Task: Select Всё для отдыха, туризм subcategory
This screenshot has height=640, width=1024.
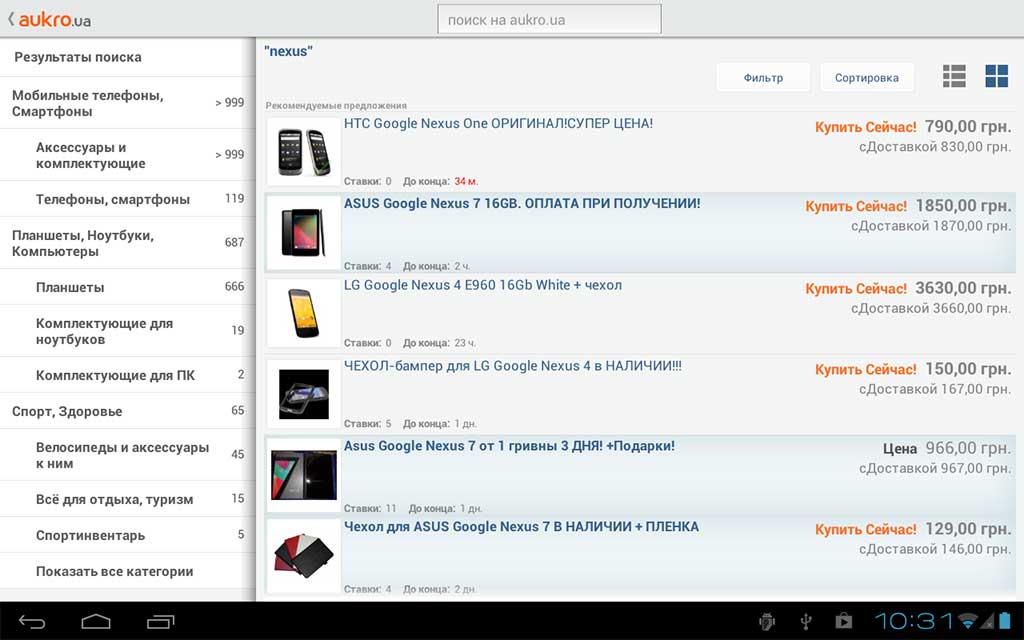Action: click(127, 500)
